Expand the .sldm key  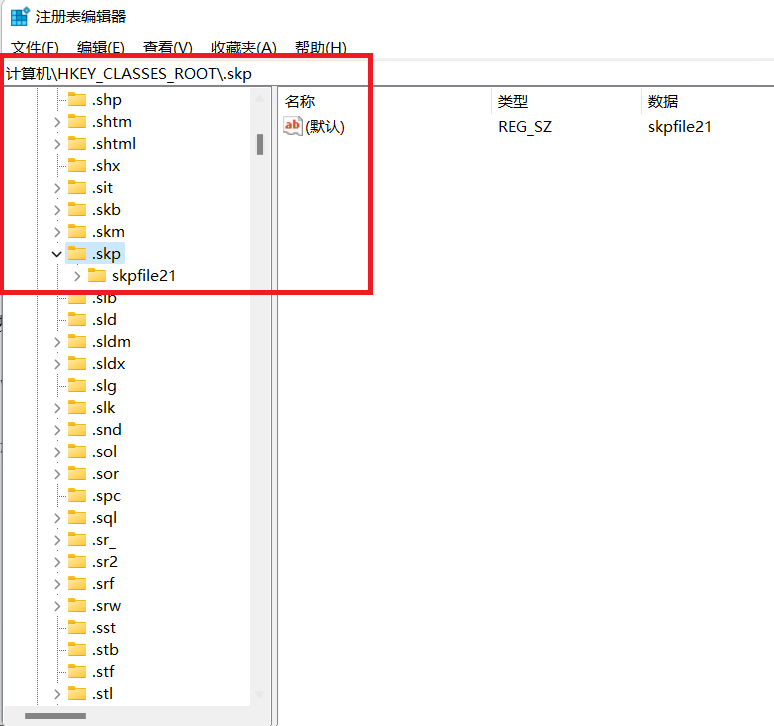[x=57, y=342]
